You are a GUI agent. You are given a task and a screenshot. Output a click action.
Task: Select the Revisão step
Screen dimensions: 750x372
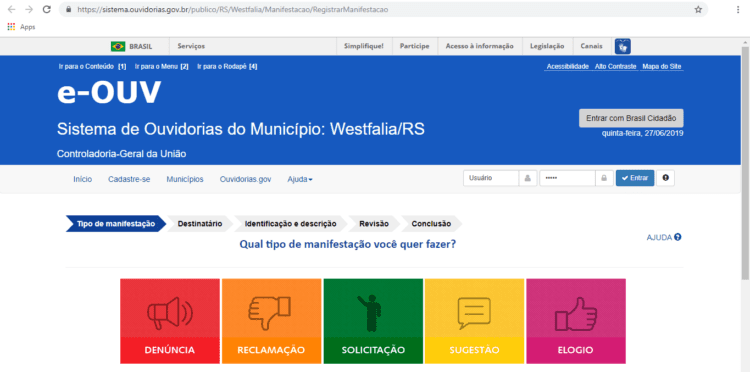[374, 224]
